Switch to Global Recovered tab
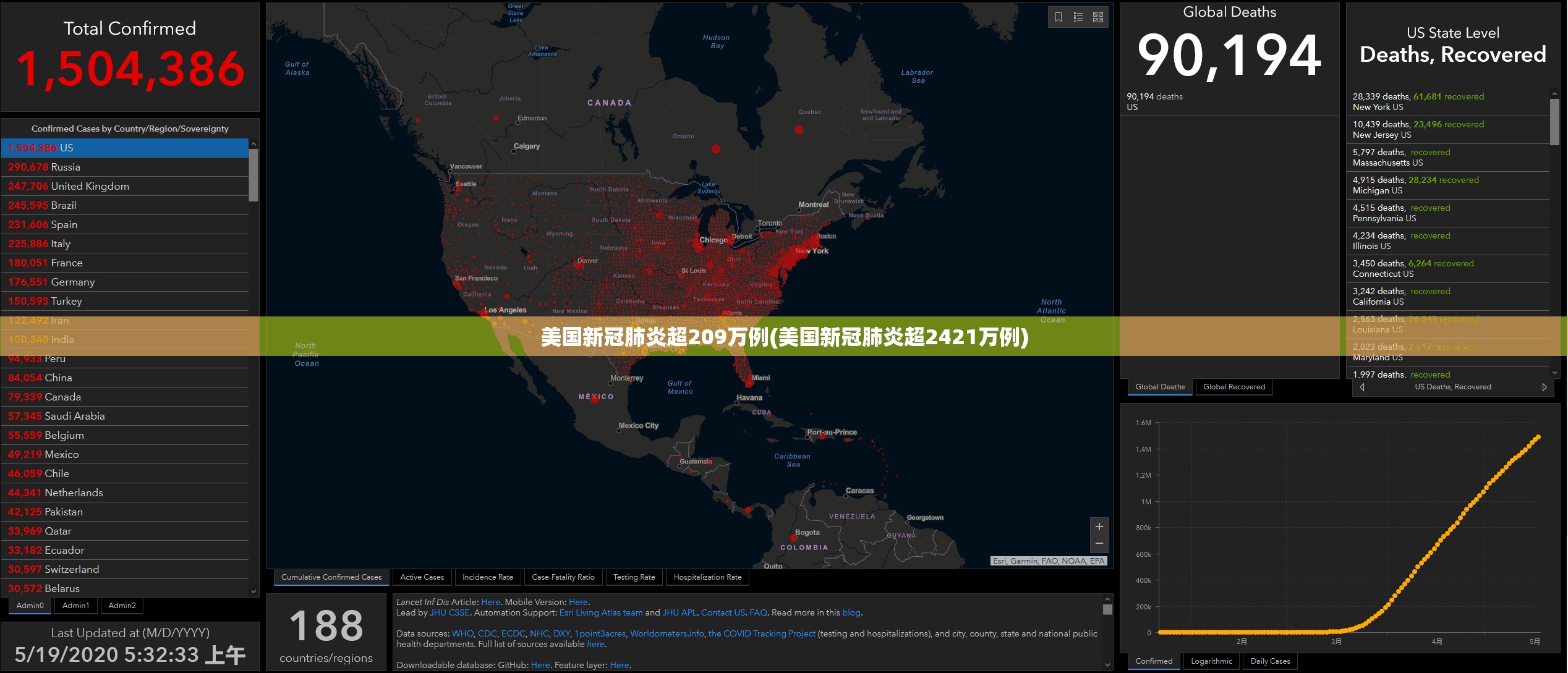 pyautogui.click(x=1234, y=387)
